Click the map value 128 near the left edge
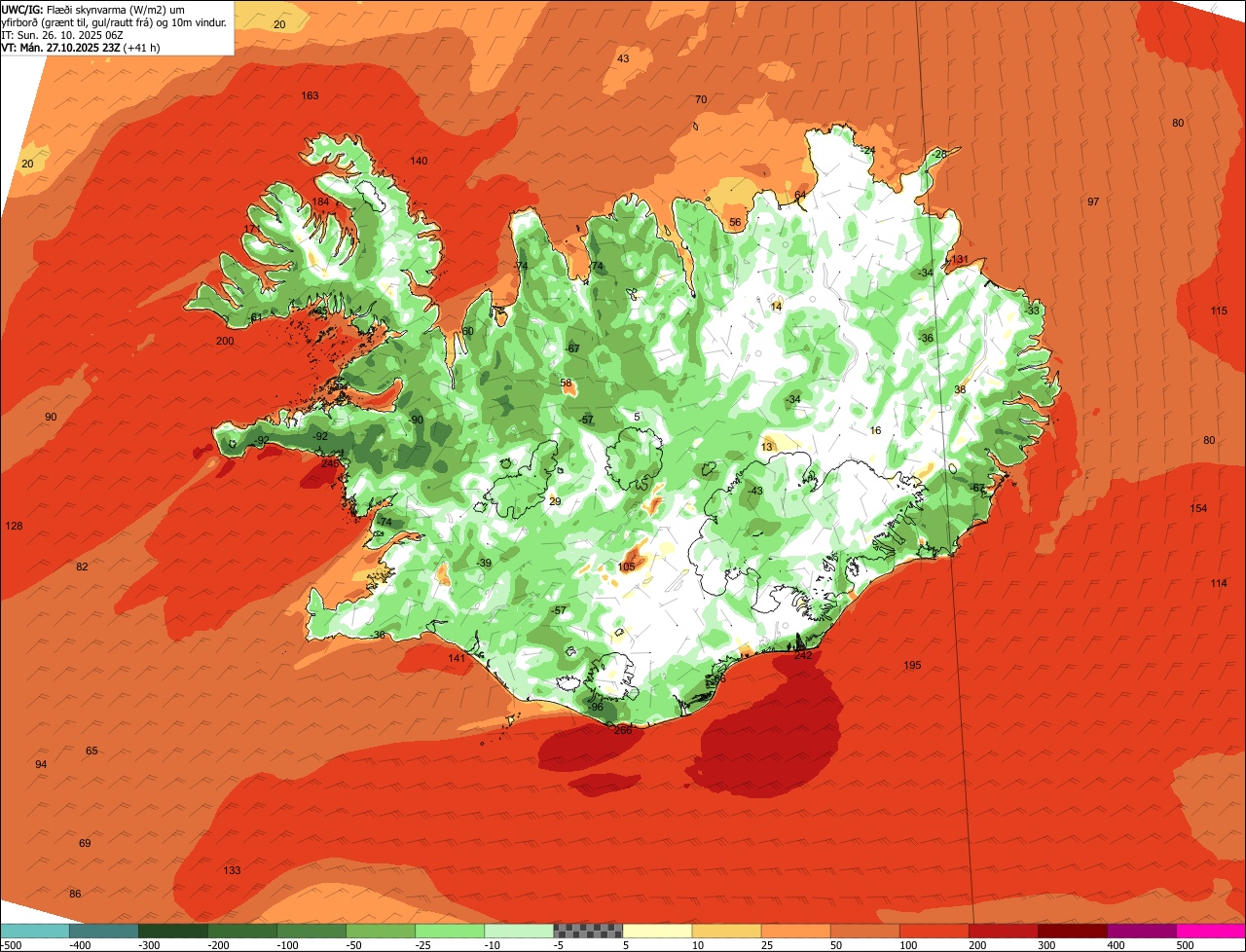1246x952 pixels. (14, 526)
